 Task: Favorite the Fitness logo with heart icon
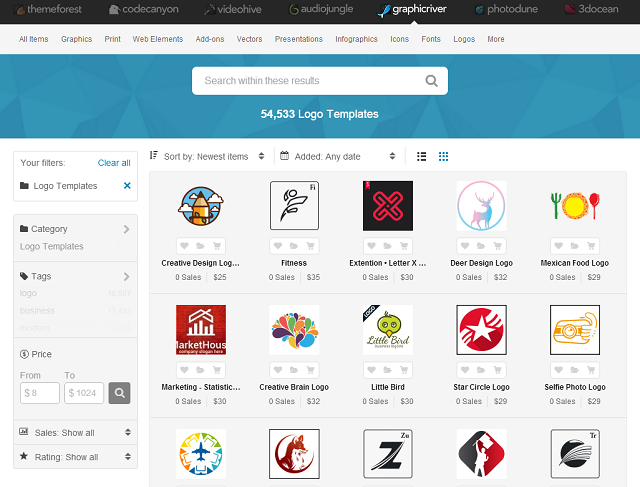(278, 246)
